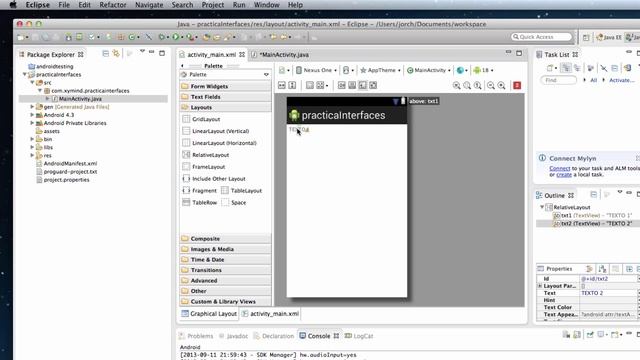Screen dimensions: 640x360
Task: Click the create local task link
Action: (x=564, y=175)
